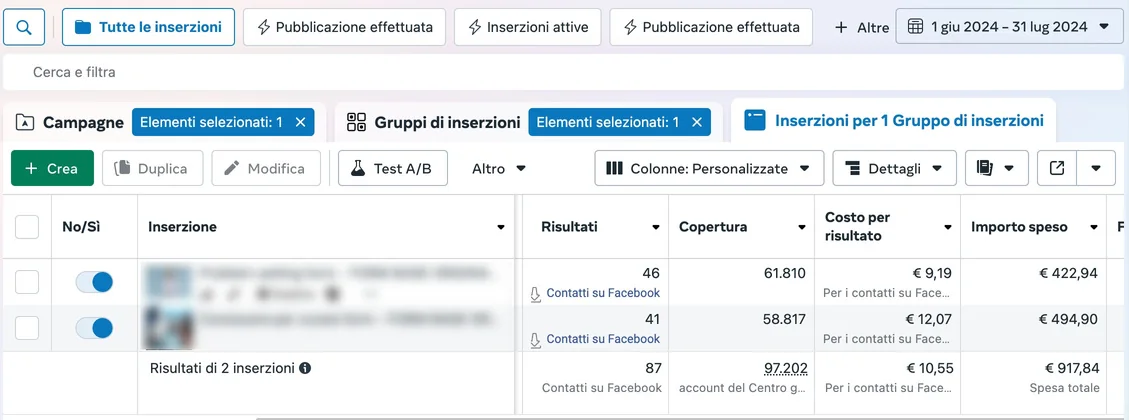
Task: Click the Cerca e filtra field
Action: coord(562,72)
